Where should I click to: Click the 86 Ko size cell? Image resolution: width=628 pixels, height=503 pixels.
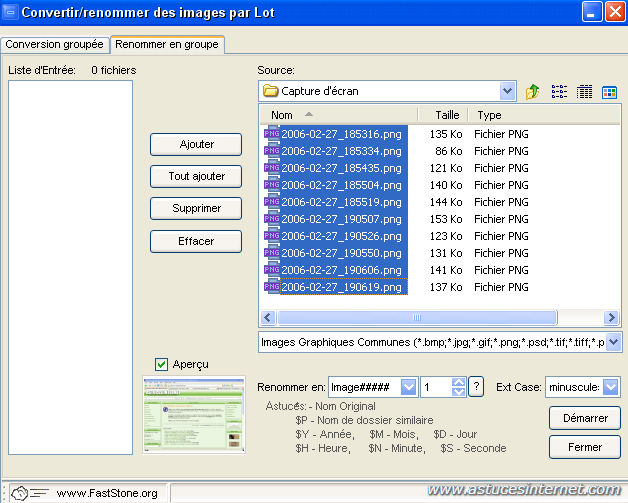tap(449, 151)
